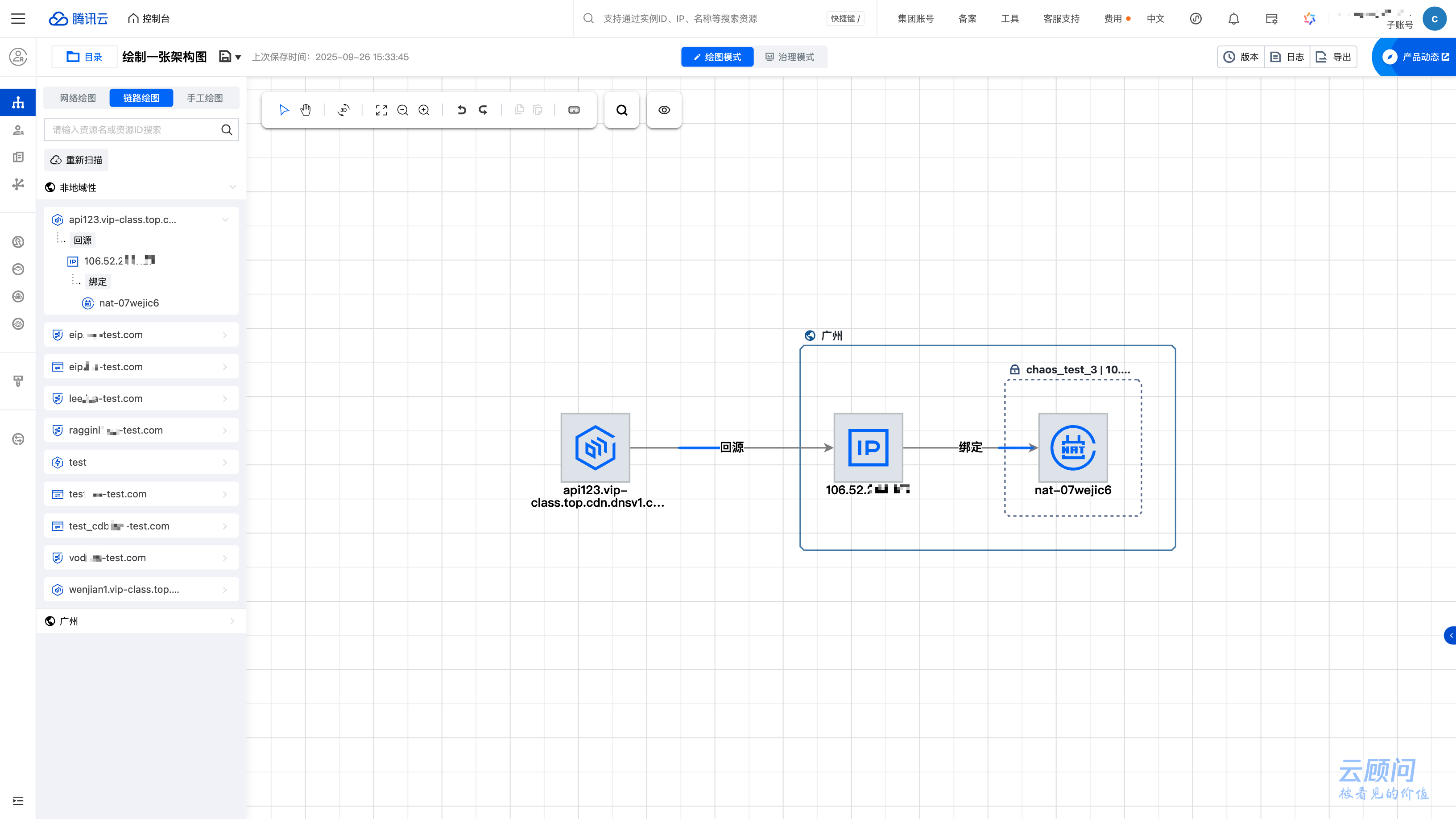Select the pointer selection tool
Viewport: 1456px width, 819px height.
coord(284,110)
